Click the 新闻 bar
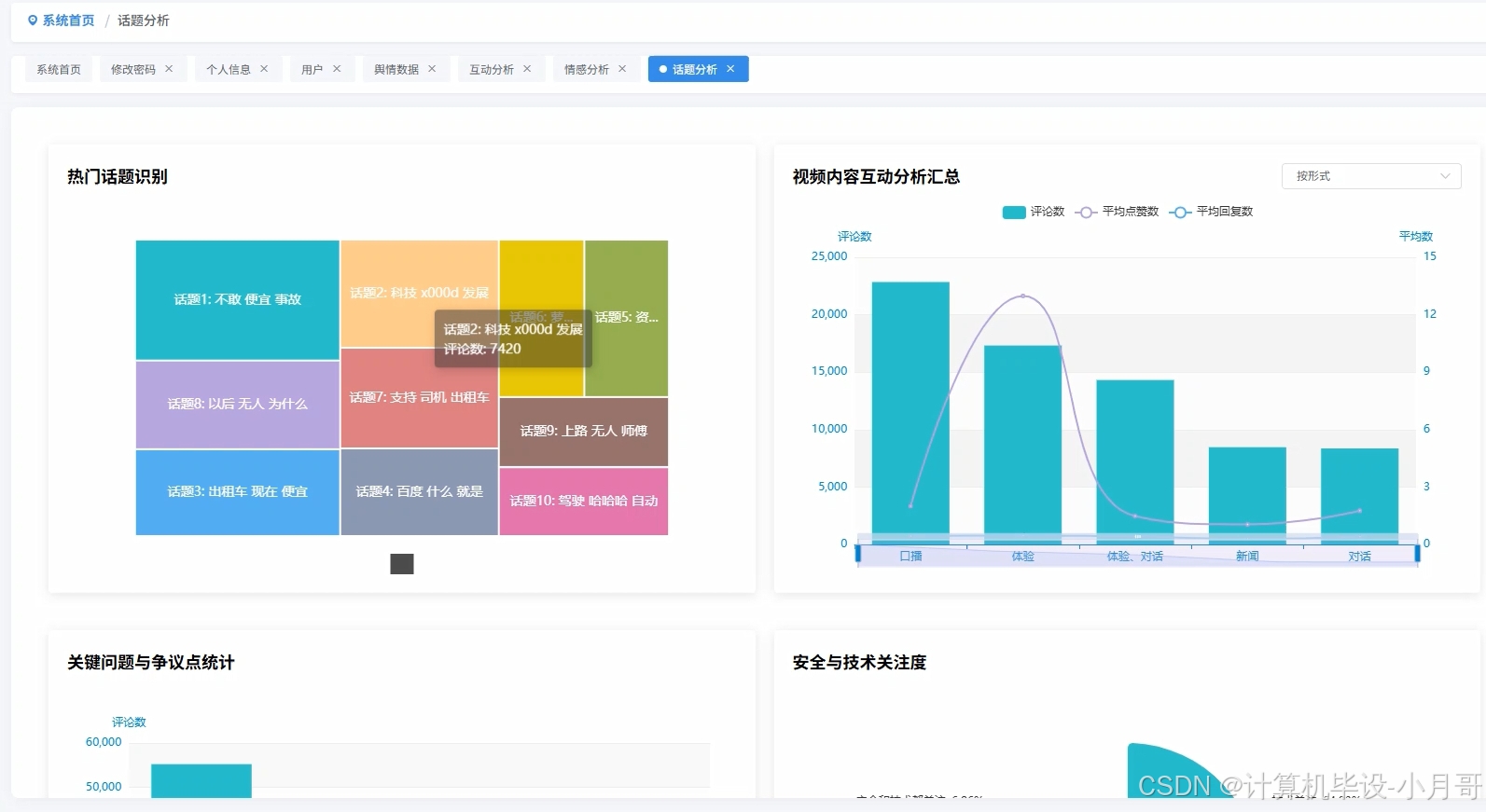Viewport: 1486px width, 812px height. coord(1247,495)
